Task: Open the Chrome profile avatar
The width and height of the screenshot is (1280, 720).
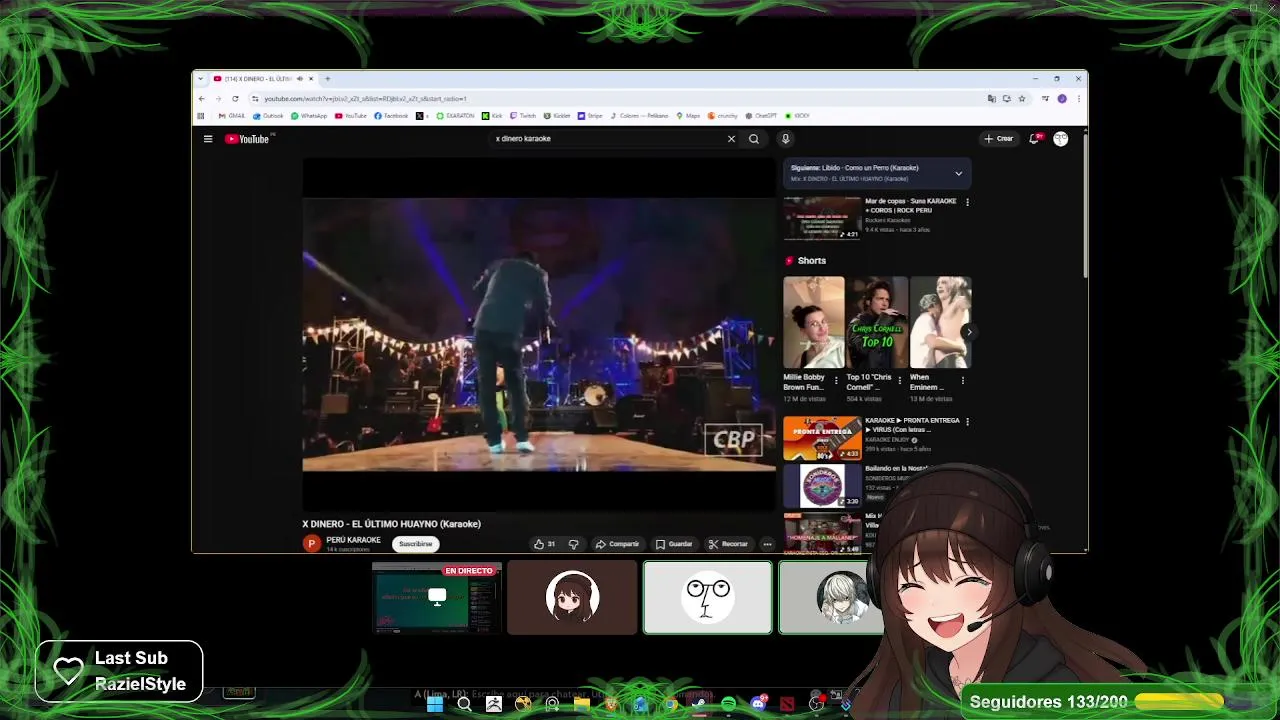Action: coord(1062,99)
